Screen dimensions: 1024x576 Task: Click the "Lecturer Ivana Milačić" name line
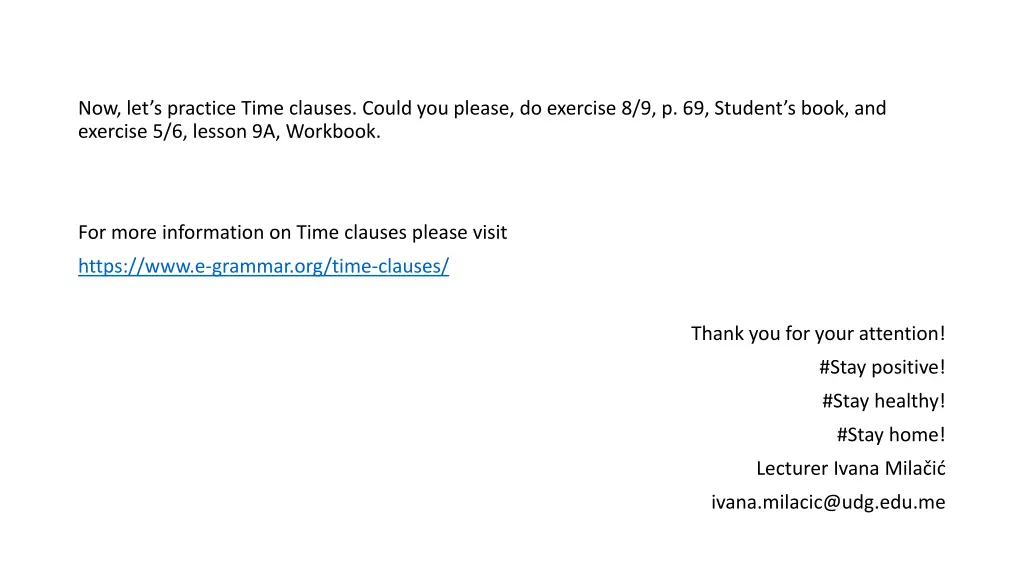(850, 469)
